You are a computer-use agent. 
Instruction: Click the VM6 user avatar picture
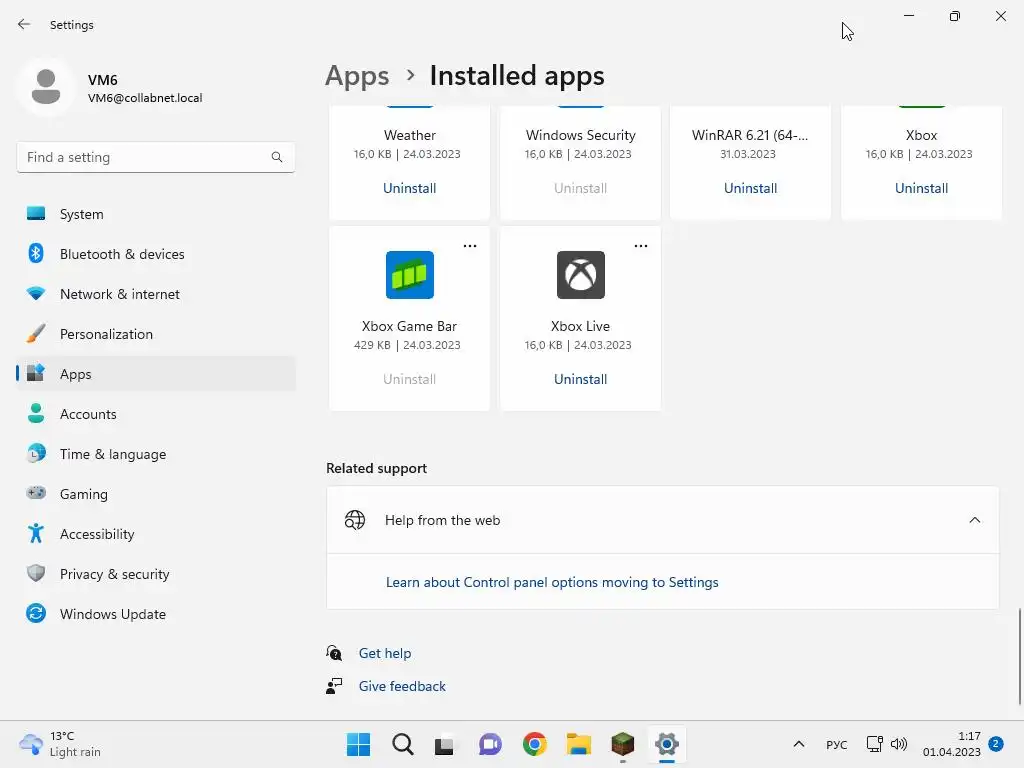[x=46, y=87]
